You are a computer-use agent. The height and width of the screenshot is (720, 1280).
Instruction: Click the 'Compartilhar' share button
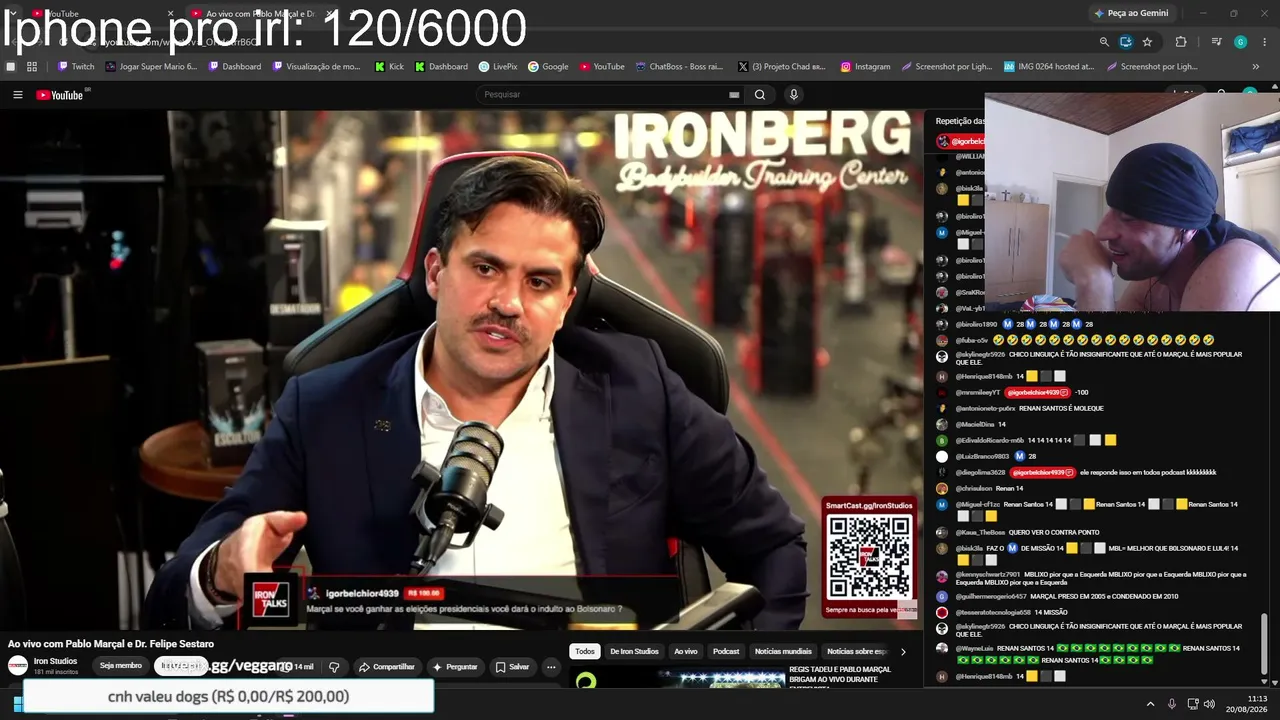pos(387,667)
